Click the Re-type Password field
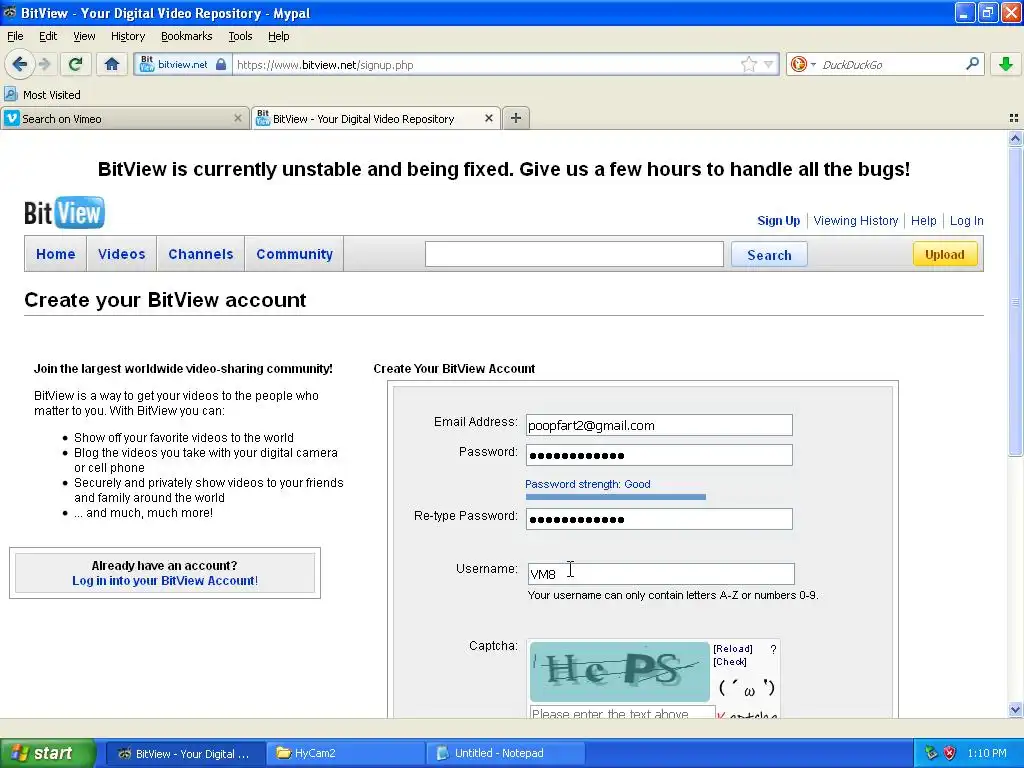Image resolution: width=1024 pixels, height=768 pixels. [x=659, y=519]
